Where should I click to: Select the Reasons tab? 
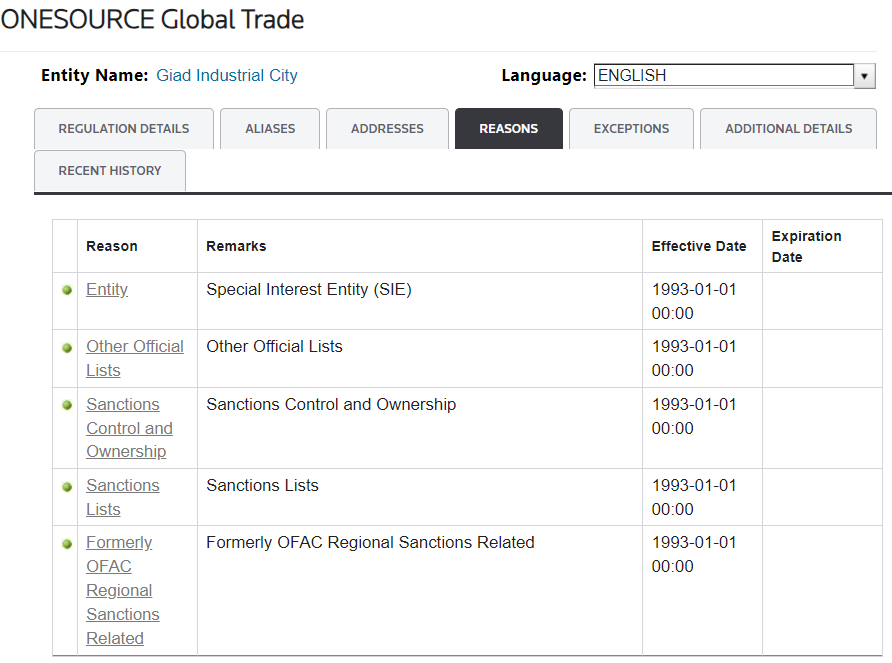click(x=508, y=129)
